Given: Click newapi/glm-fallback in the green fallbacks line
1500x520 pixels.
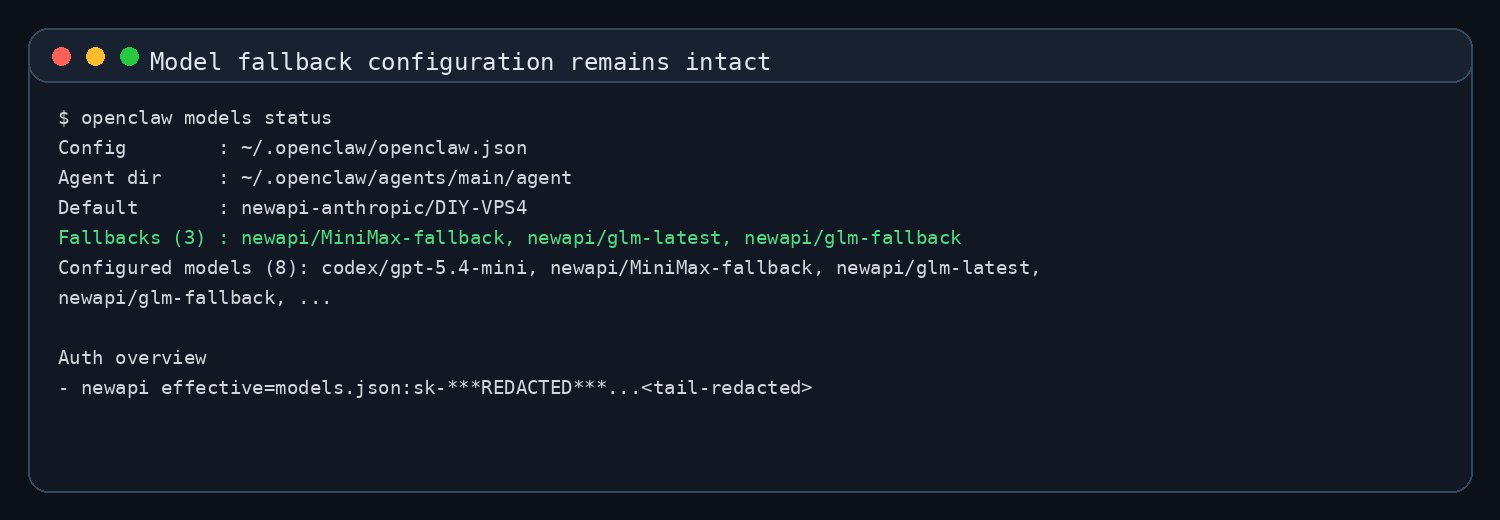Looking at the screenshot, I should pyautogui.click(x=853, y=238).
